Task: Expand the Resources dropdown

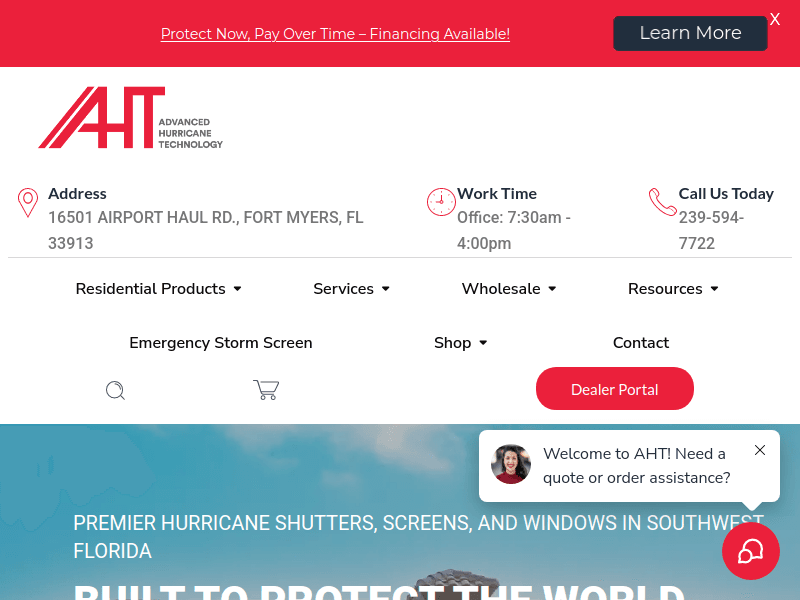Action: tap(673, 289)
